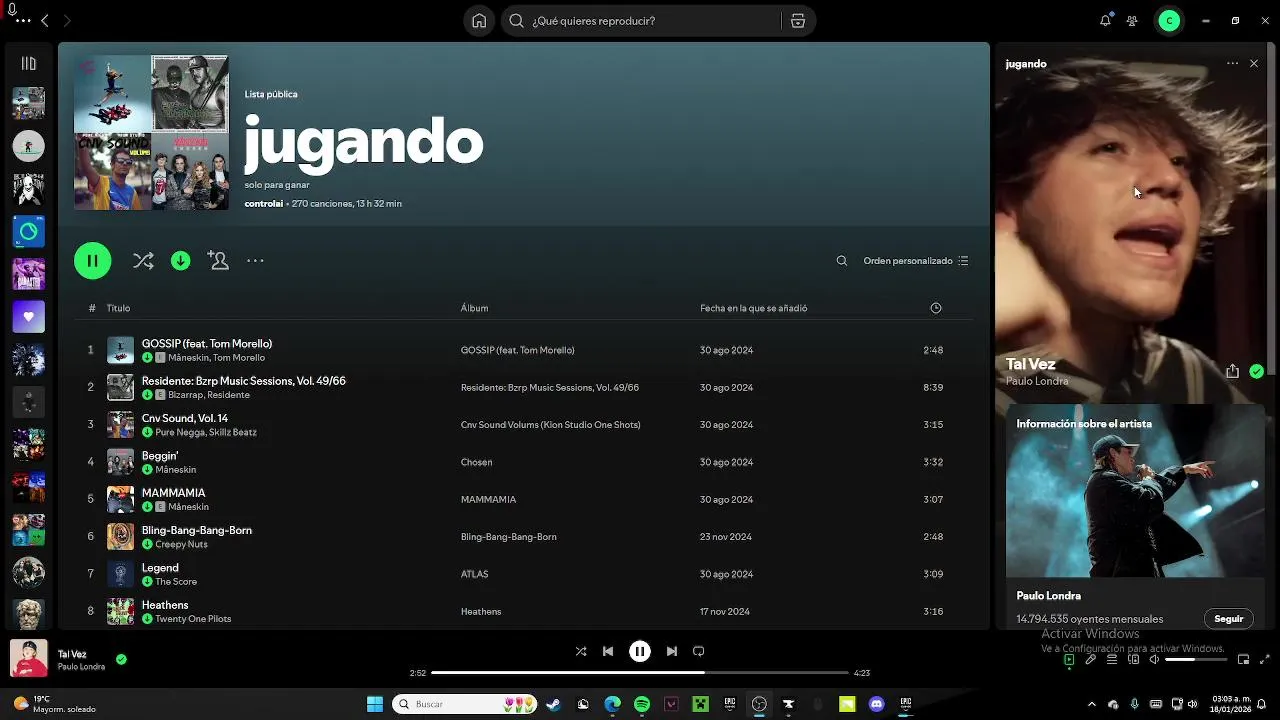Open Creepy Nuts artist link
Viewport: 1280px width, 720px height.
click(181, 544)
